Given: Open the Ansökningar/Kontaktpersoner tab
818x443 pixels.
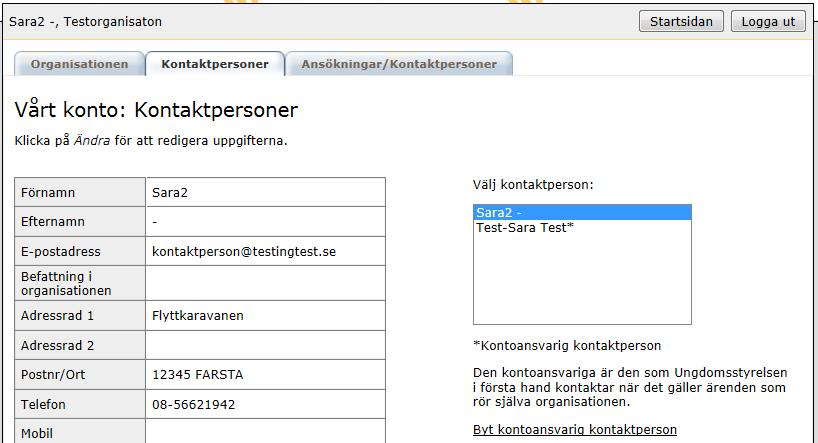Looking at the screenshot, I should [x=399, y=64].
